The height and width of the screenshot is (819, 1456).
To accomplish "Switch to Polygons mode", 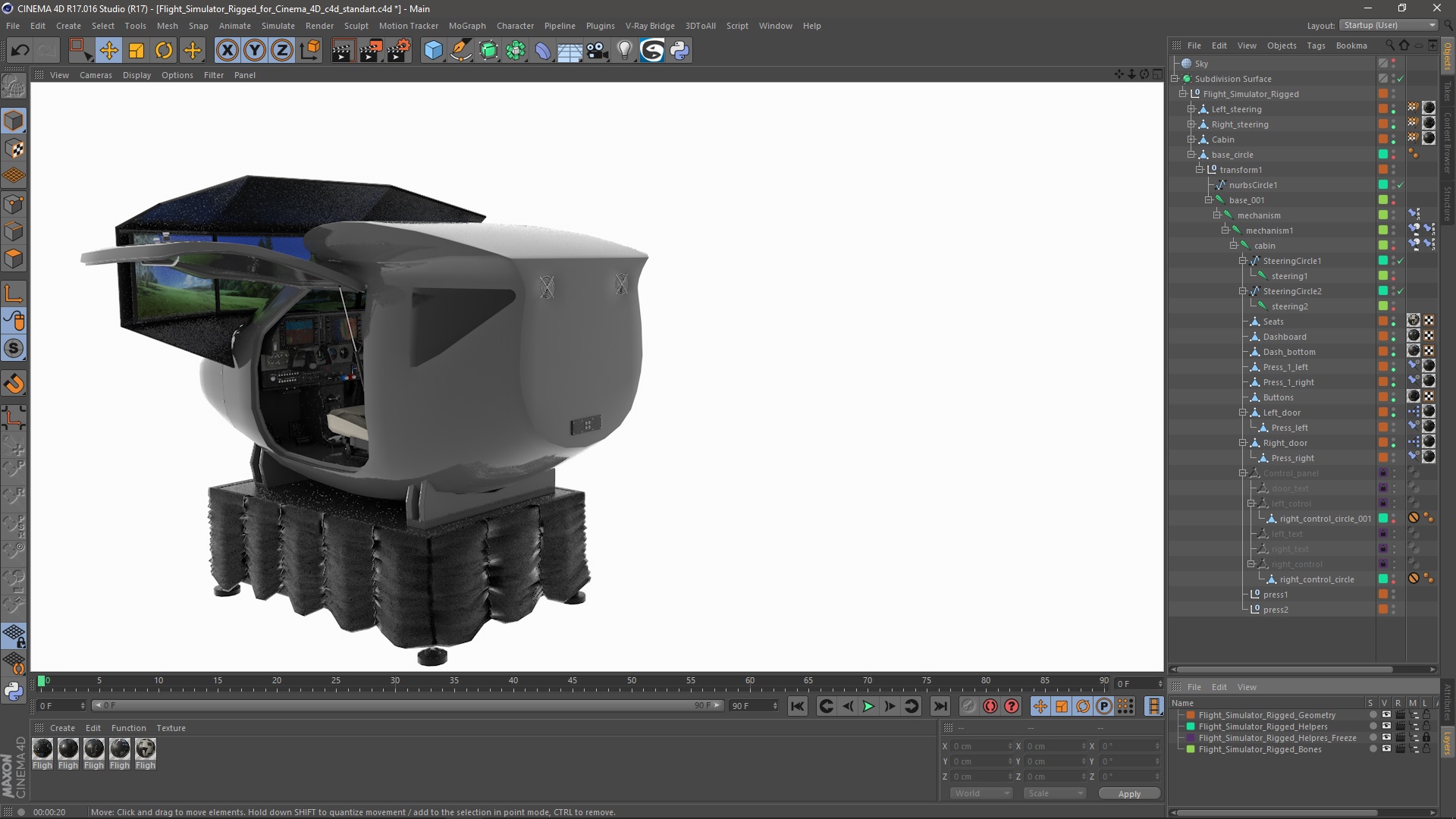I will point(14,259).
